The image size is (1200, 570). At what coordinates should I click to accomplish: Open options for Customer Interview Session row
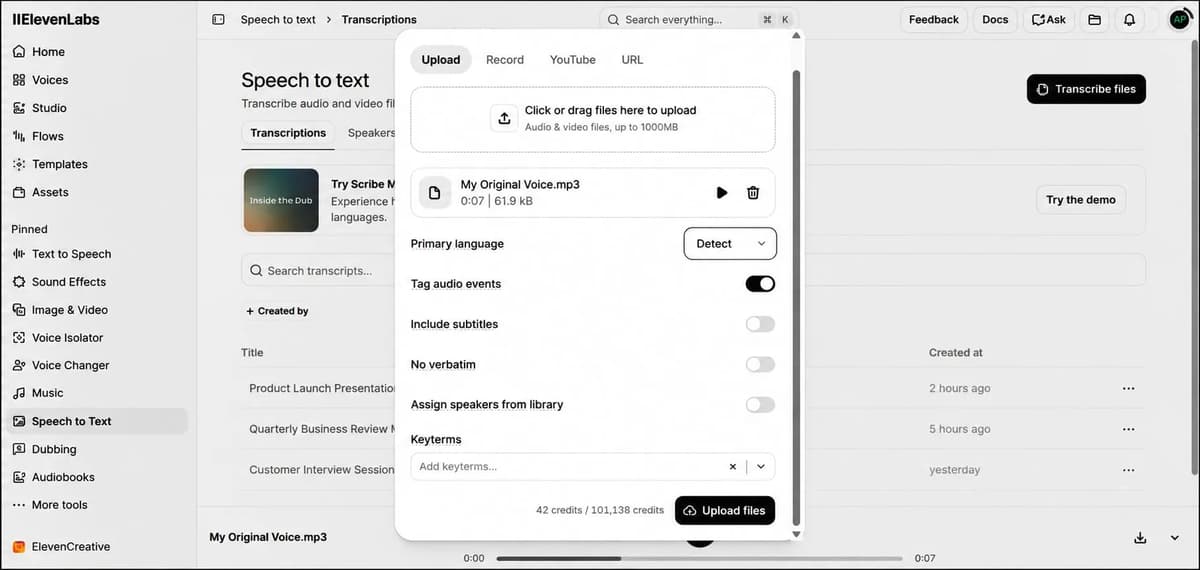(1128, 470)
